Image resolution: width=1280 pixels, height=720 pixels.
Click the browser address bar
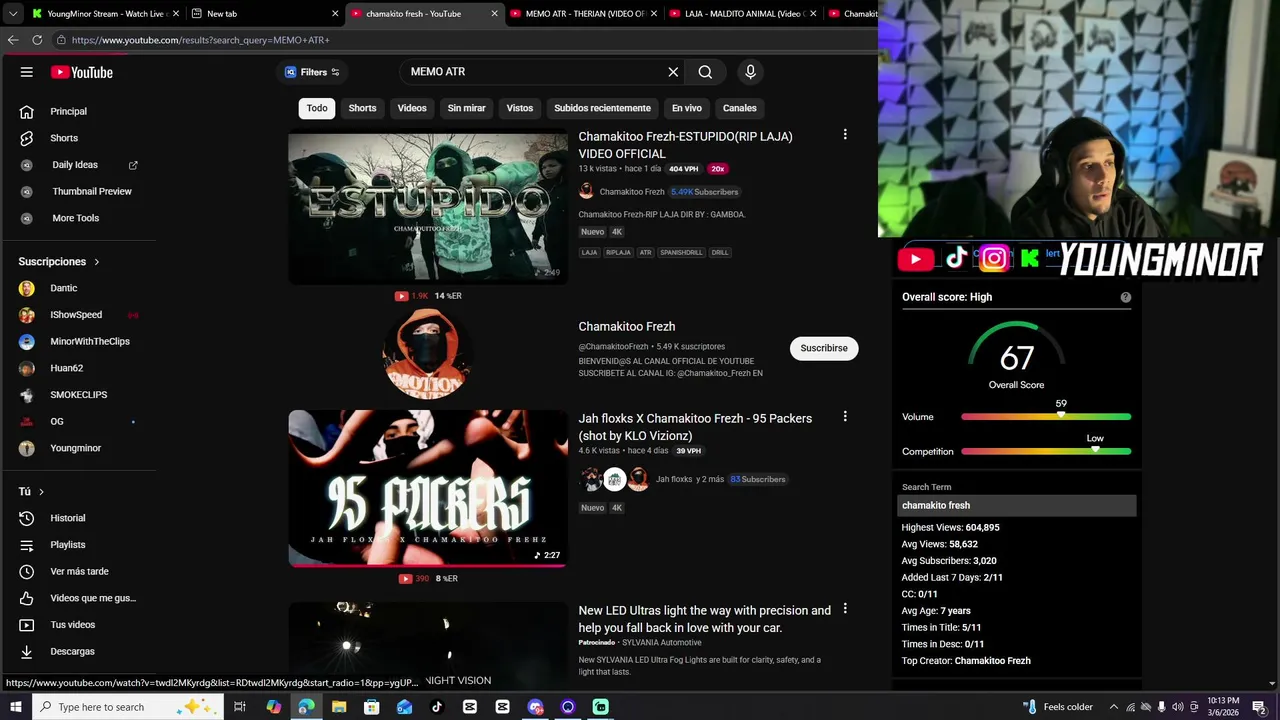tap(465, 40)
